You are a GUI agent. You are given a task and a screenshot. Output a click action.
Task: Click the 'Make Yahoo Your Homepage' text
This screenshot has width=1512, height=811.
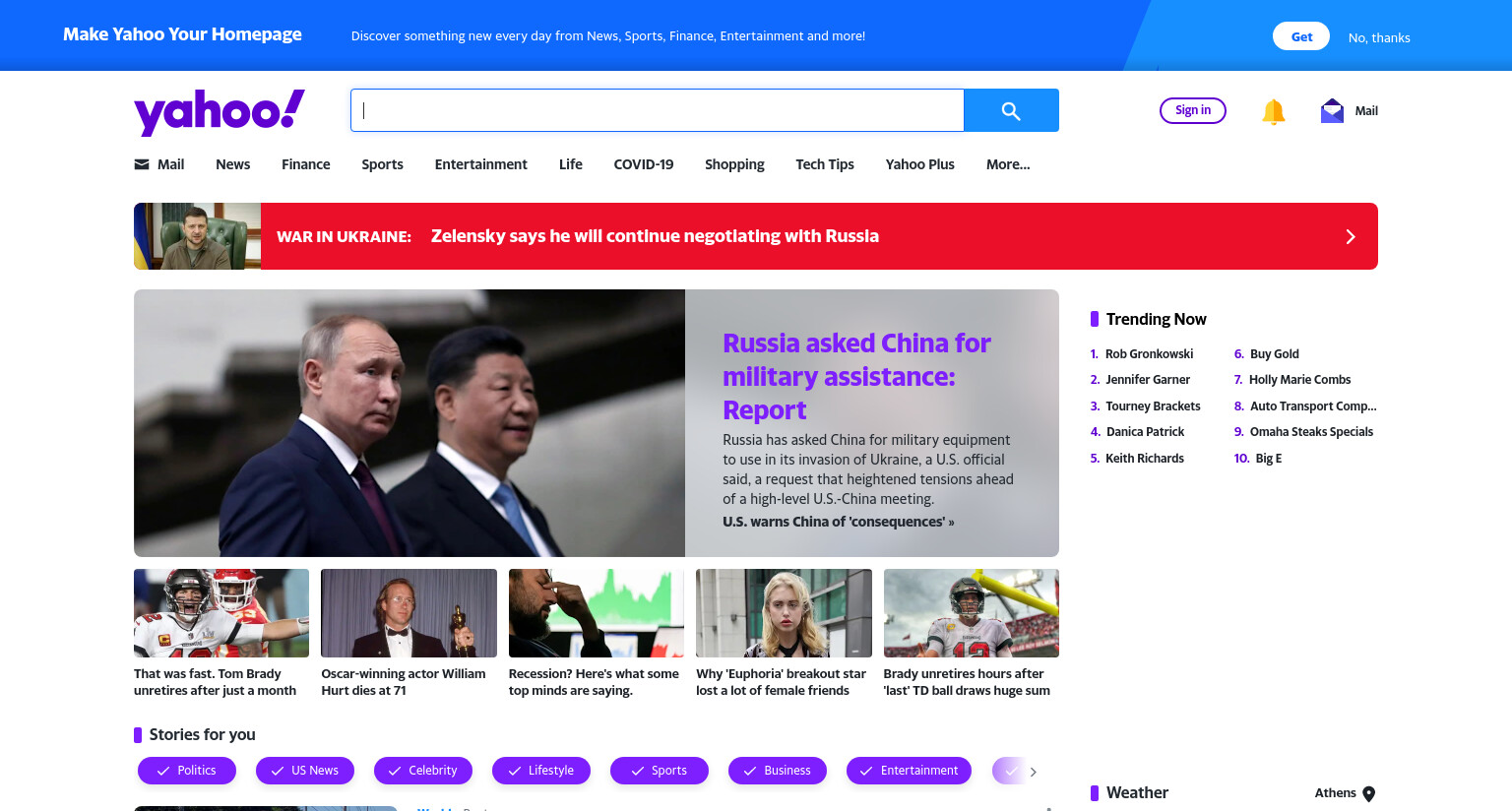182,34
